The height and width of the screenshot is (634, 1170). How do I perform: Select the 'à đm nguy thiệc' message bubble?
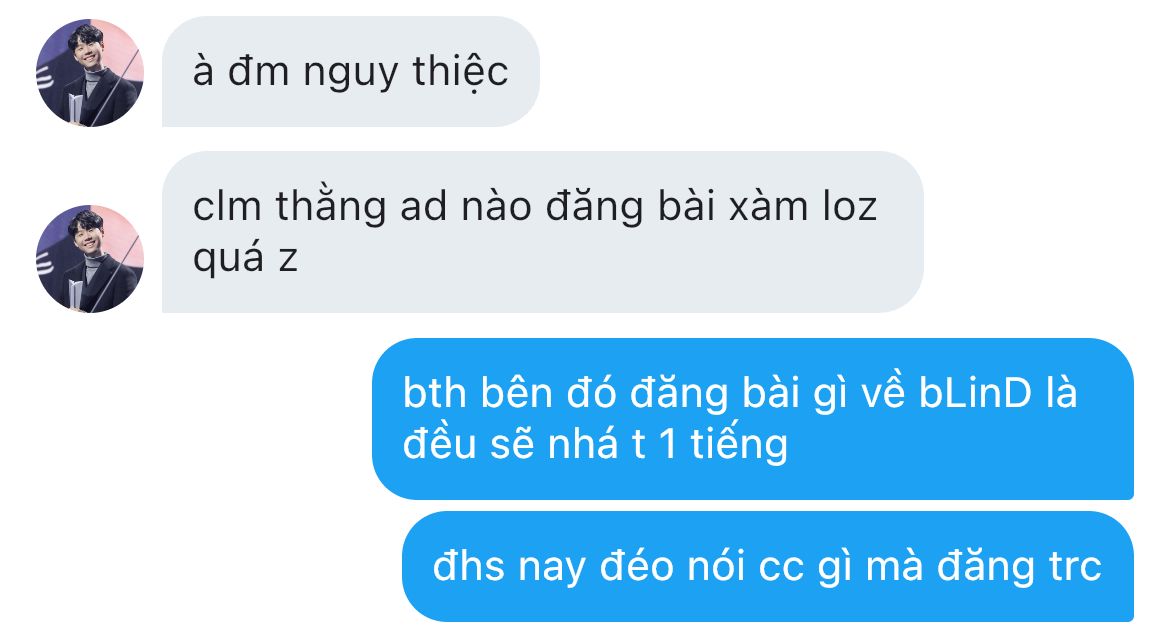(351, 72)
